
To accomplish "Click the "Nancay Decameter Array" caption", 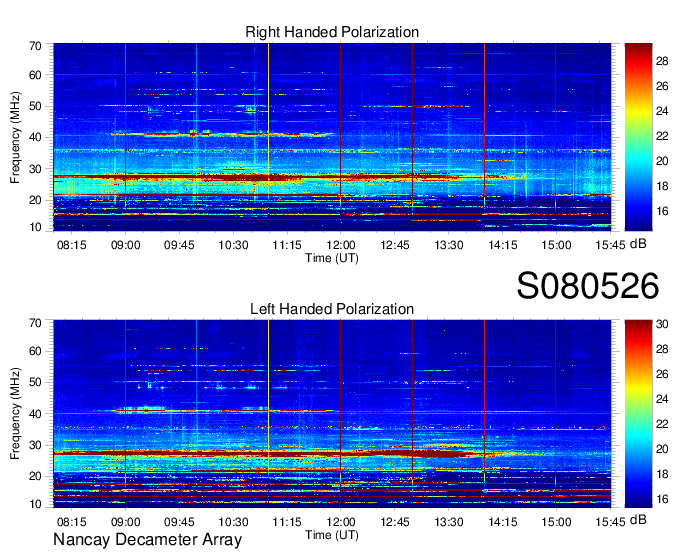I will [x=147, y=540].
